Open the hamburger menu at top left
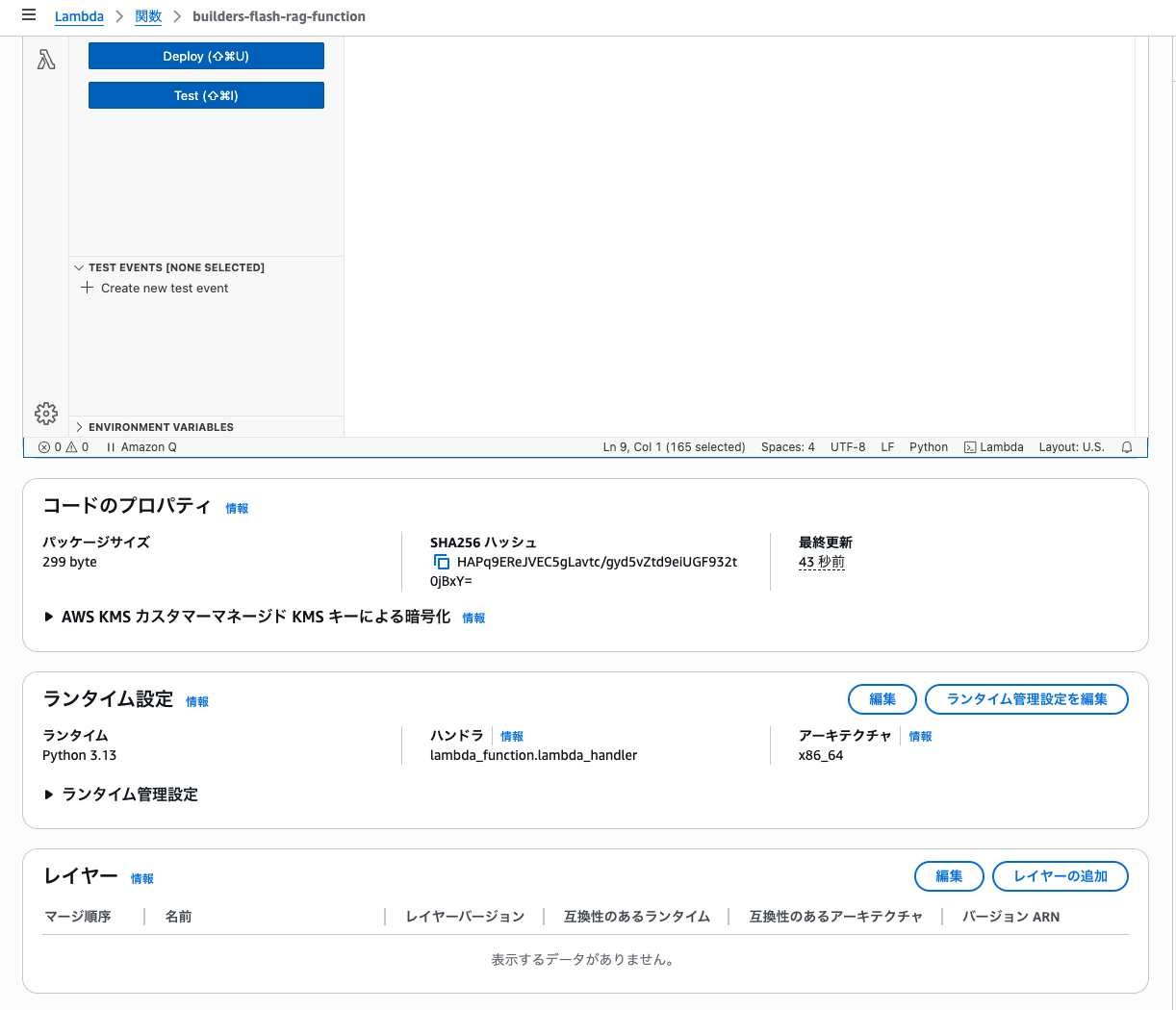This screenshot has width=1176, height=1010. 28,14
